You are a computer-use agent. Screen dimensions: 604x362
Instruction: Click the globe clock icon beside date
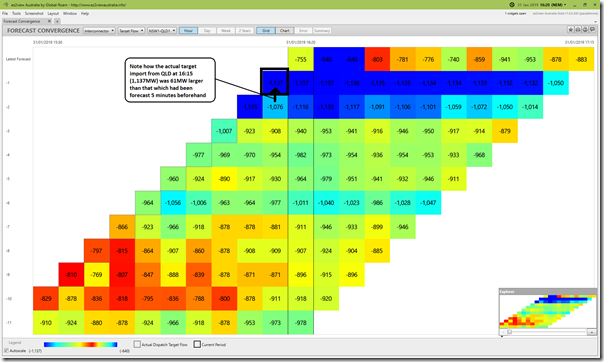point(512,5)
